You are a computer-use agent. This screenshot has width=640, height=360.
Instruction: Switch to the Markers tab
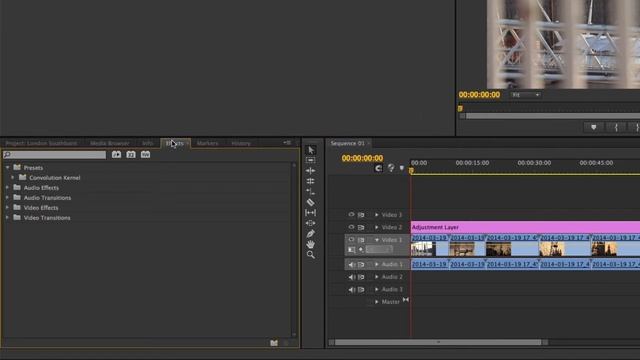207,143
